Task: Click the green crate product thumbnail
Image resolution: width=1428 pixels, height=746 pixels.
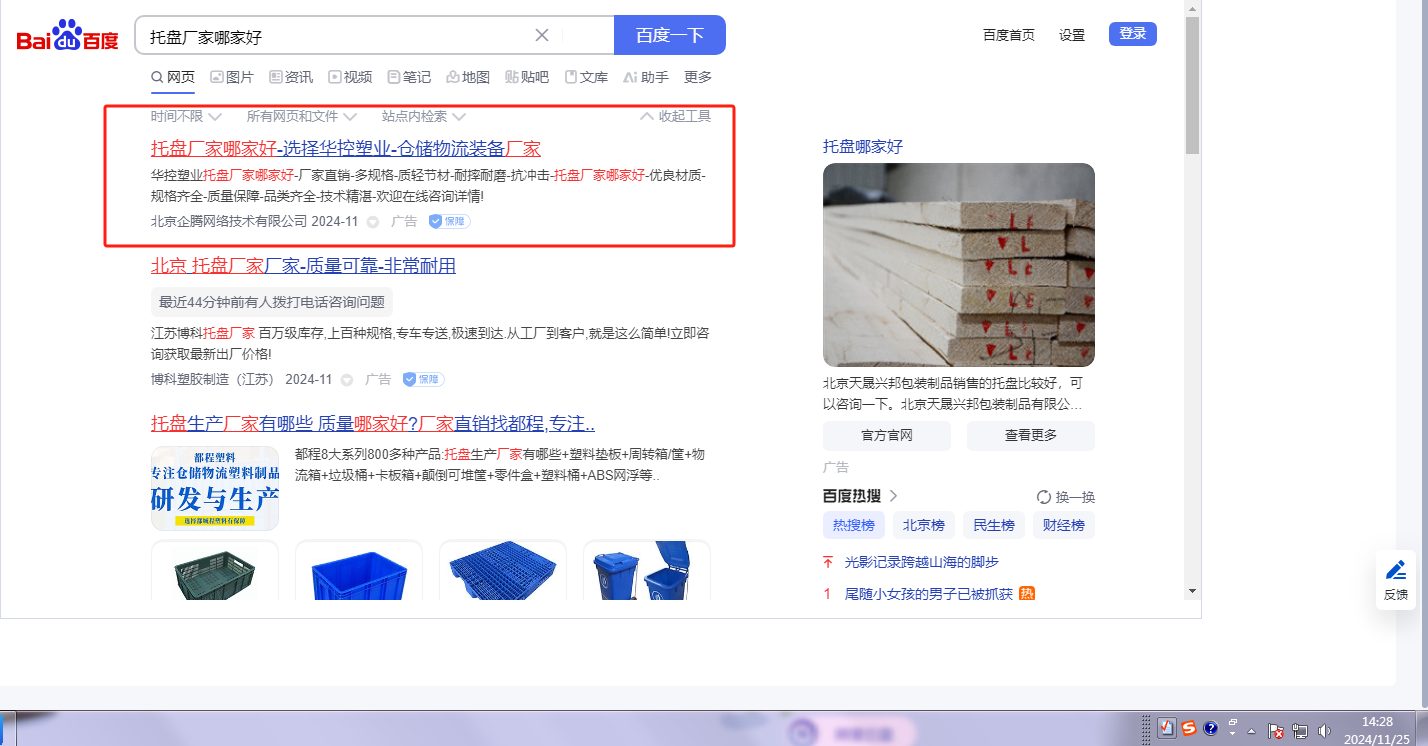Action: pos(215,570)
